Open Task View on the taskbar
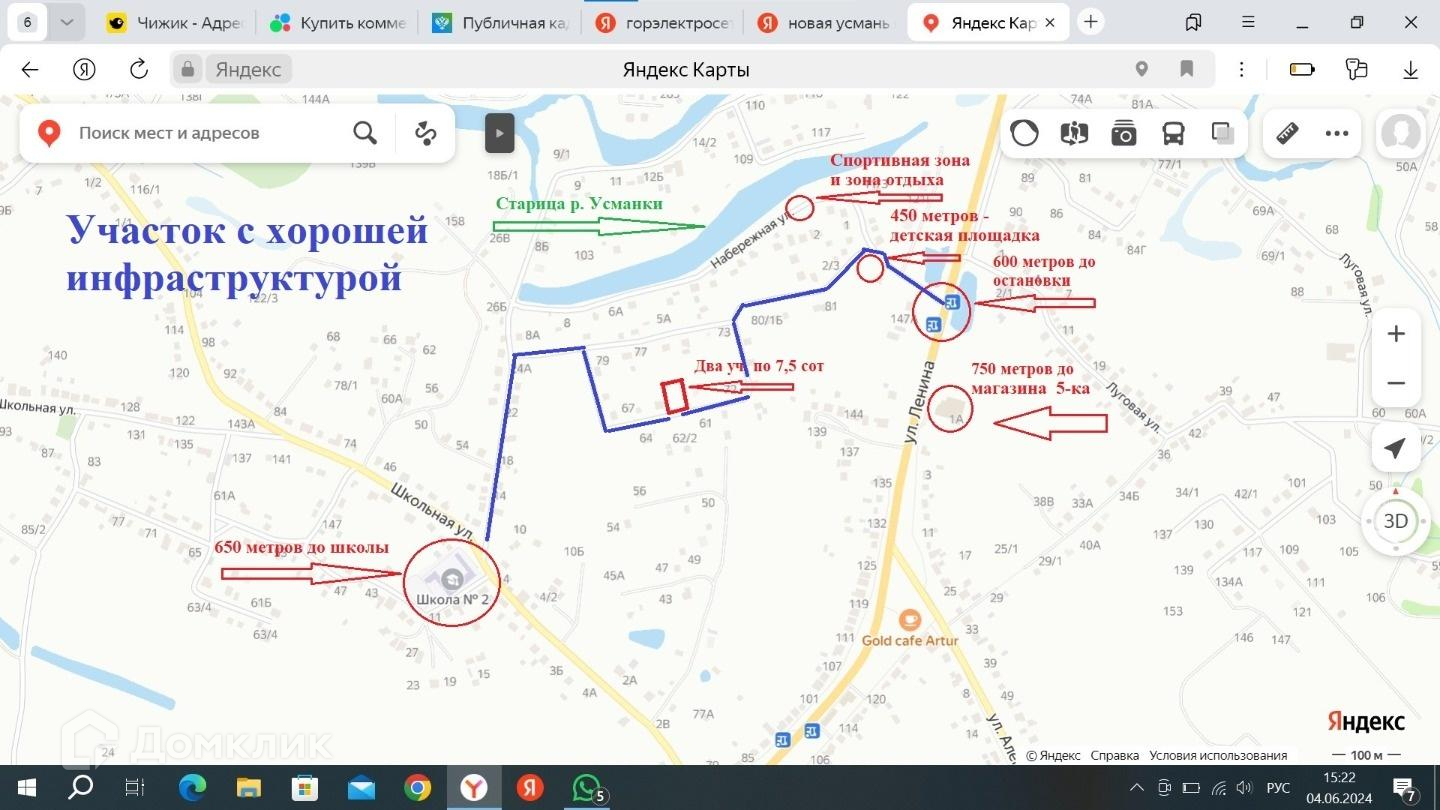The image size is (1440, 810). (x=134, y=788)
